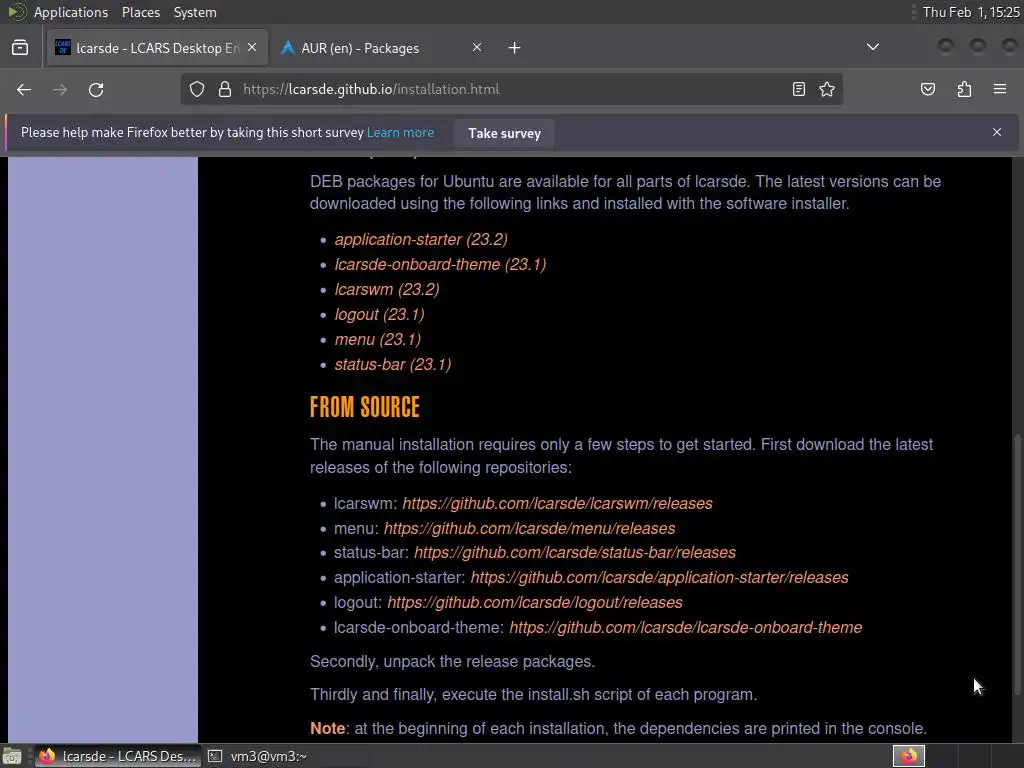Click the page vertical scrollbar

tap(1017, 565)
